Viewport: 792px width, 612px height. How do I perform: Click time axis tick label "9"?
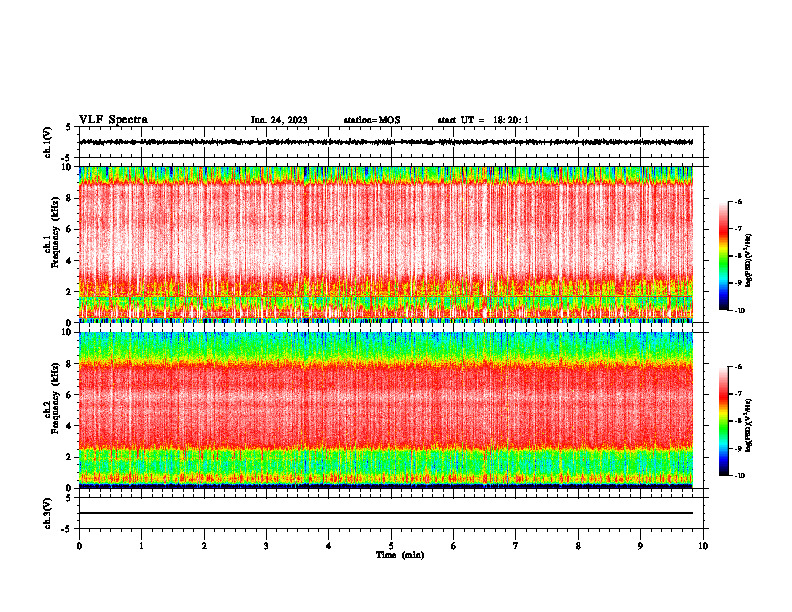tap(640, 546)
